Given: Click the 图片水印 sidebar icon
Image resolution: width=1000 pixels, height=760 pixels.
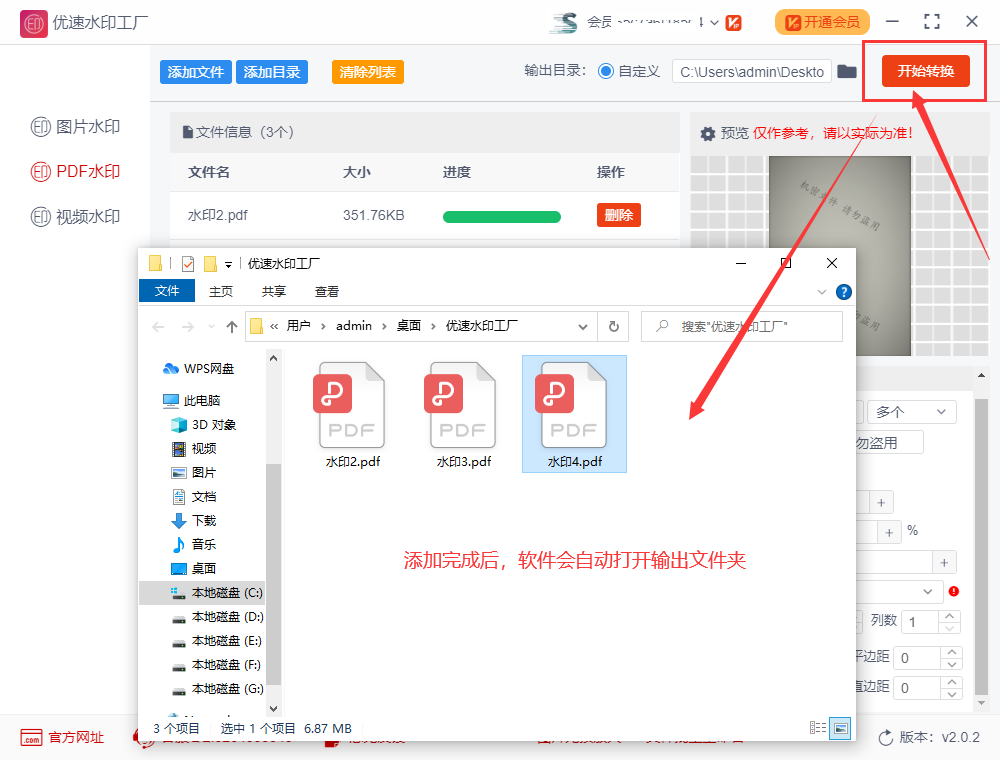Looking at the screenshot, I should click(40, 127).
